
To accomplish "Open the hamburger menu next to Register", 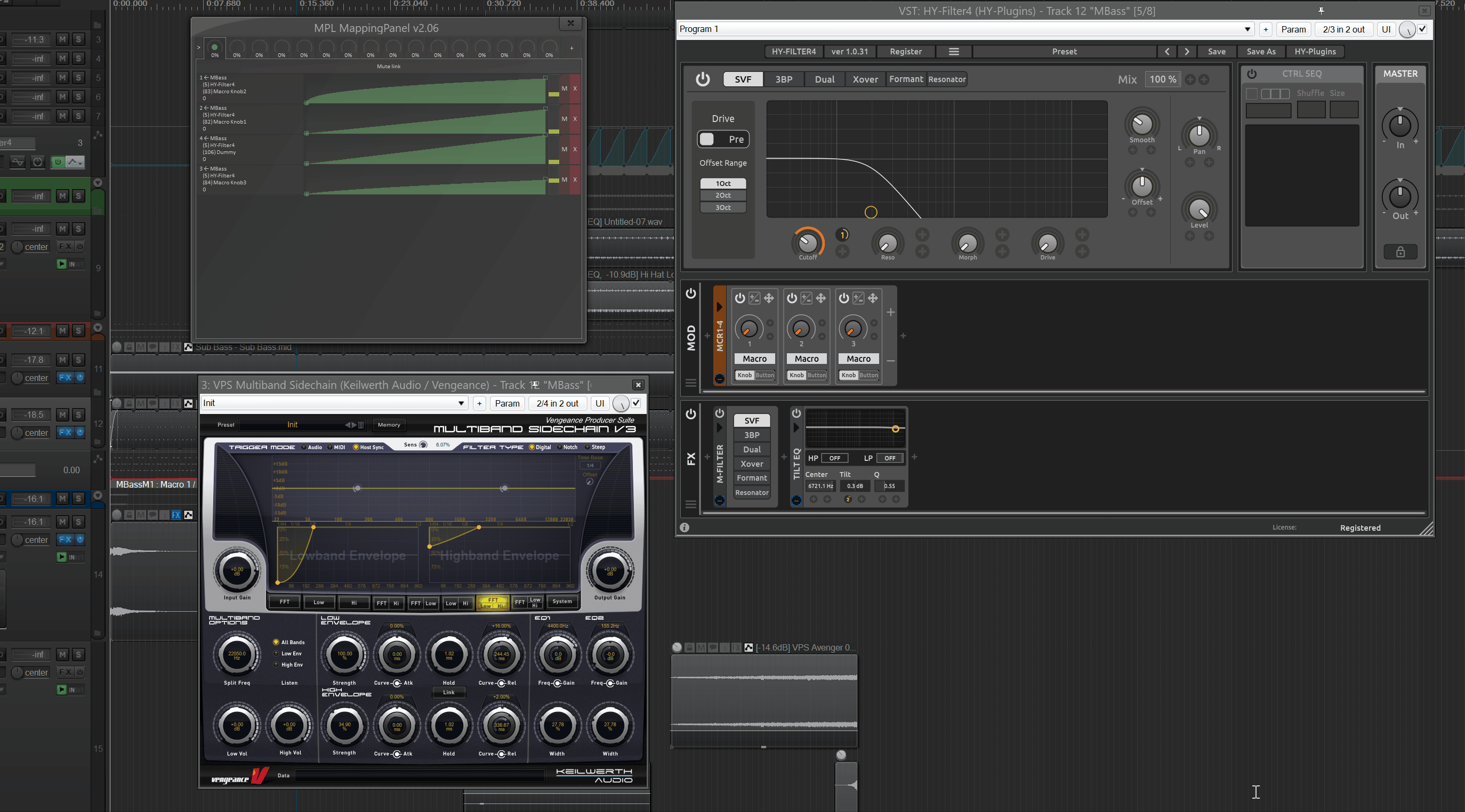I will point(954,52).
